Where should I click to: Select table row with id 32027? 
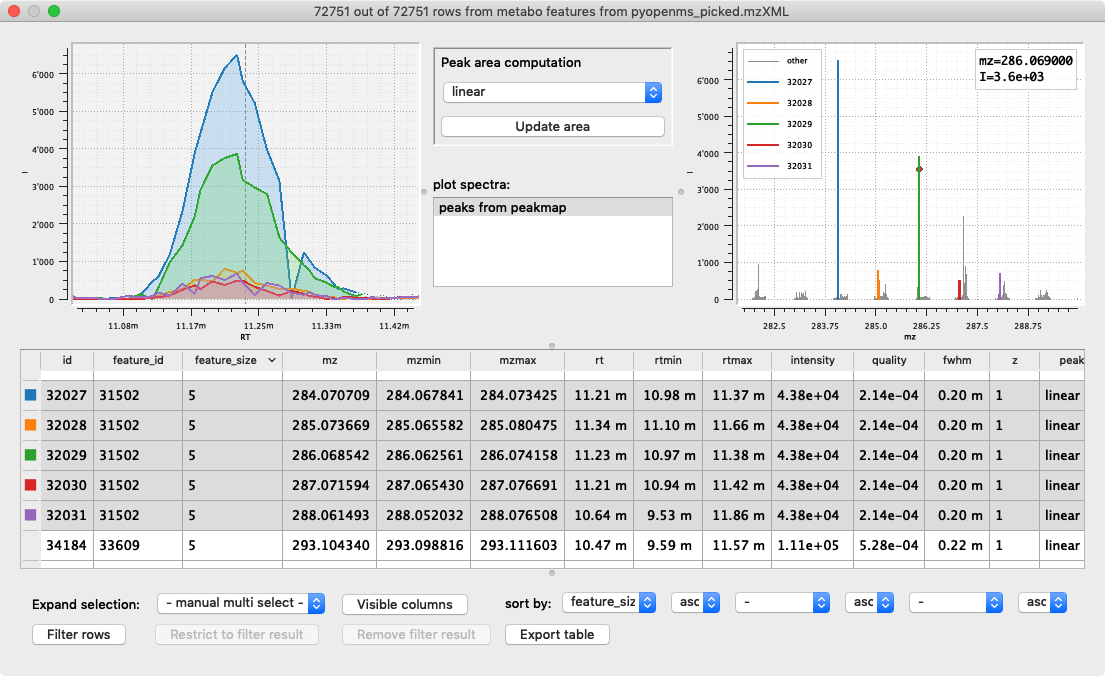point(552,395)
